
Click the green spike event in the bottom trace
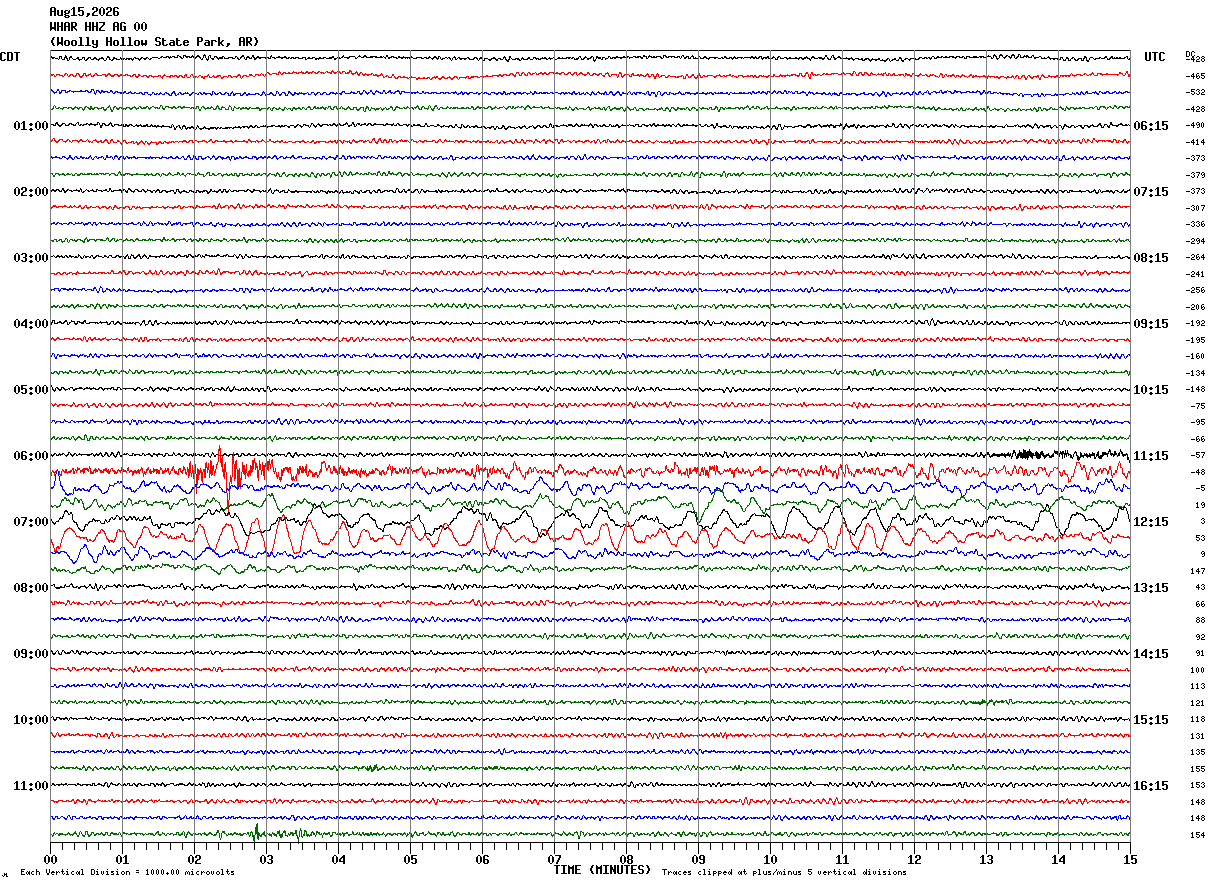point(257,832)
